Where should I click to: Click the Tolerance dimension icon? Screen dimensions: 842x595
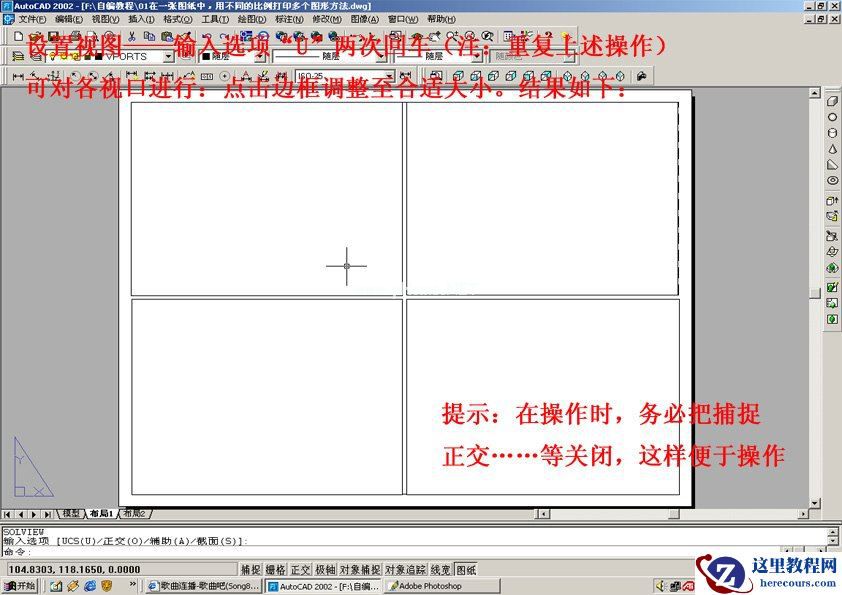[207, 76]
